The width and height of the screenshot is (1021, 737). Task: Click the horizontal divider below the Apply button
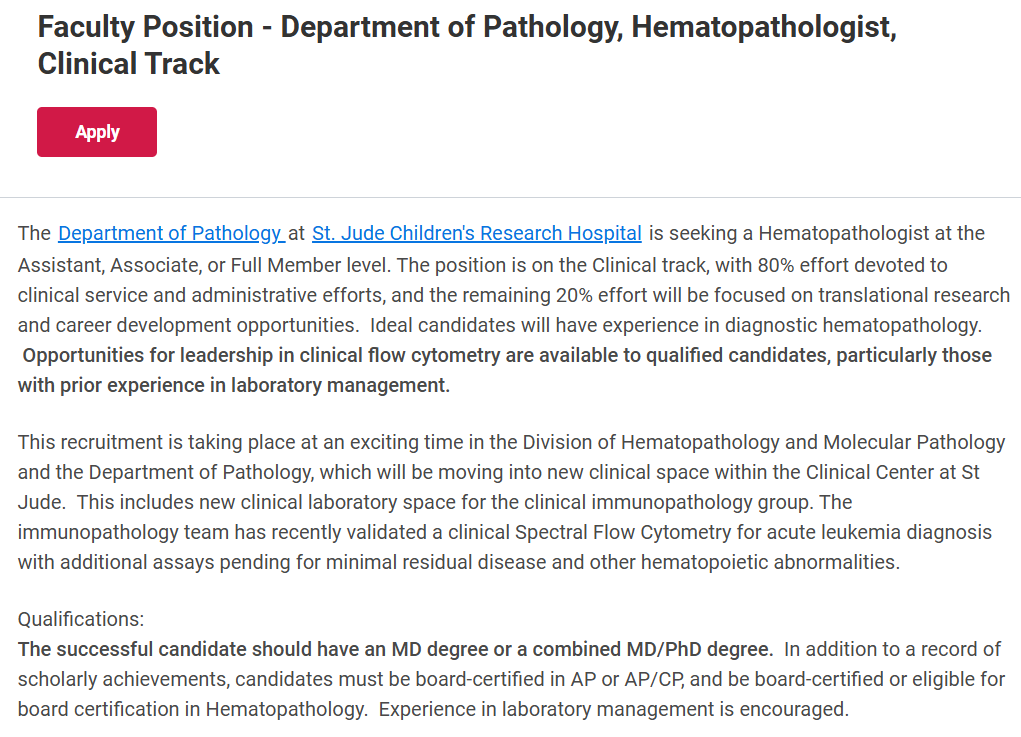click(510, 197)
